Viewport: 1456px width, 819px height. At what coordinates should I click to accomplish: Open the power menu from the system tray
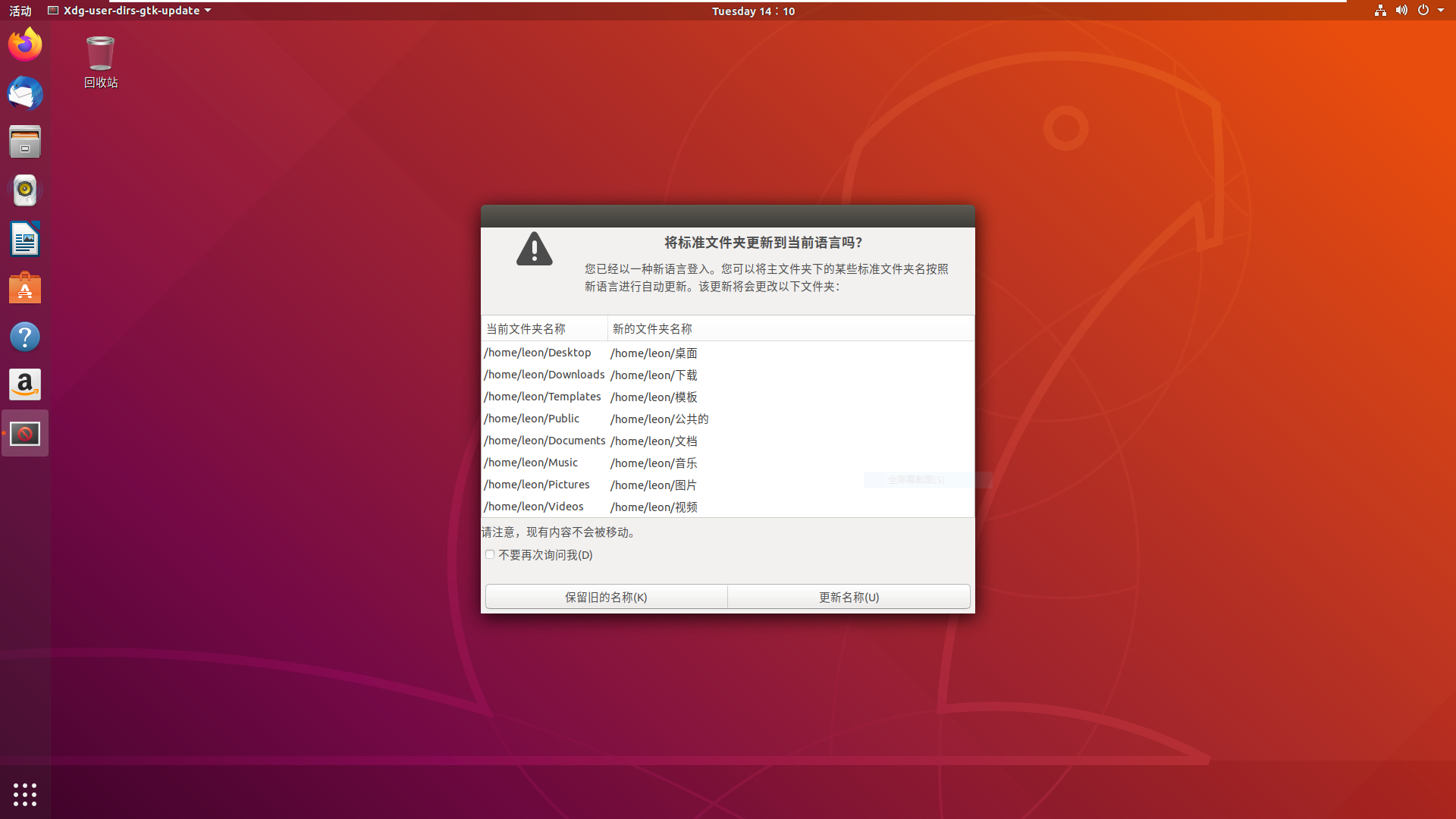click(1424, 11)
